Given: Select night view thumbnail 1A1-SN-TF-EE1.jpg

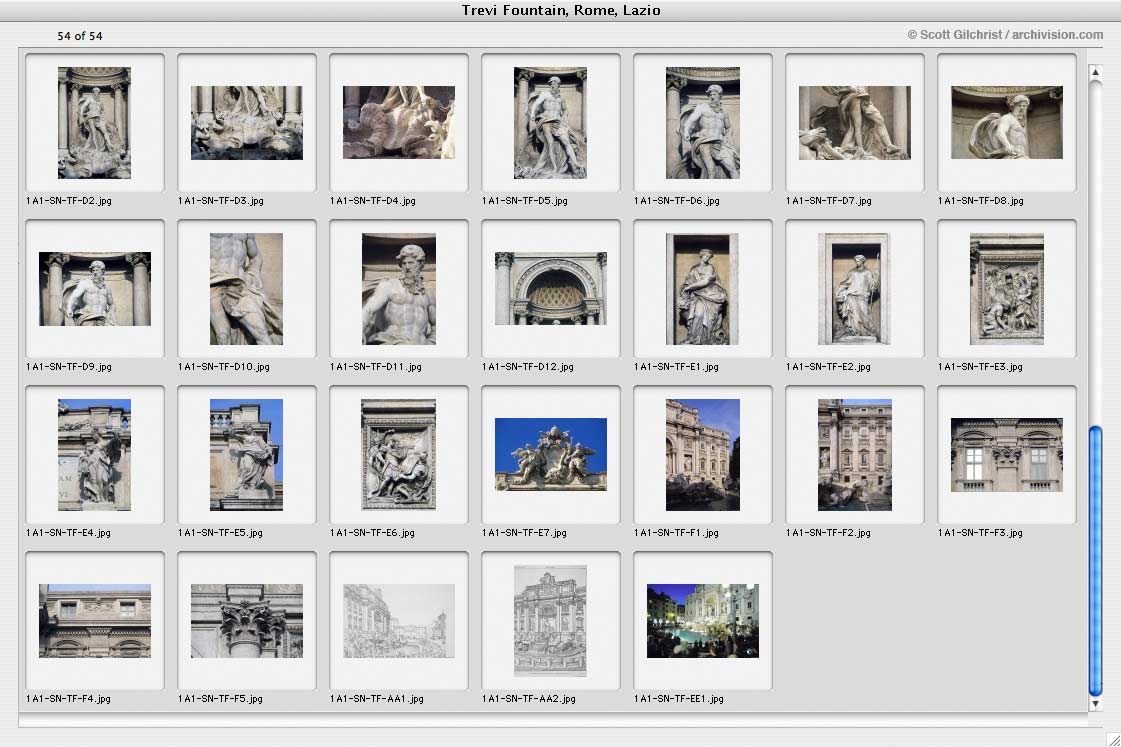Looking at the screenshot, I should coord(703,620).
